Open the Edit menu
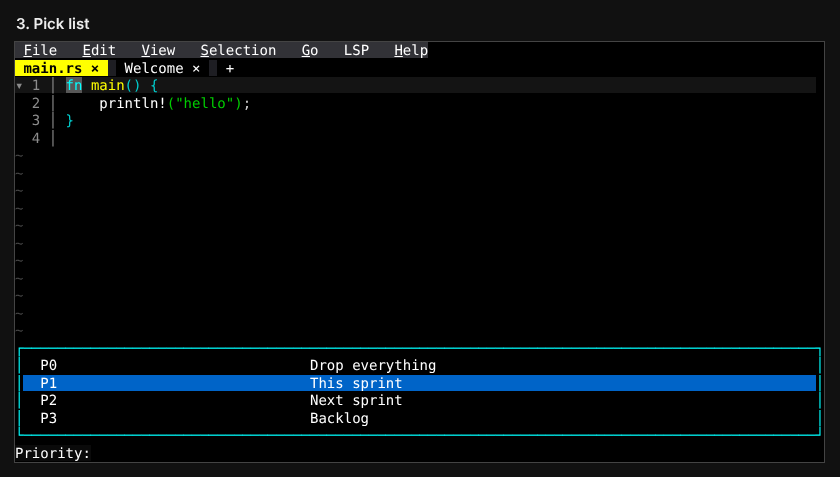 99,50
